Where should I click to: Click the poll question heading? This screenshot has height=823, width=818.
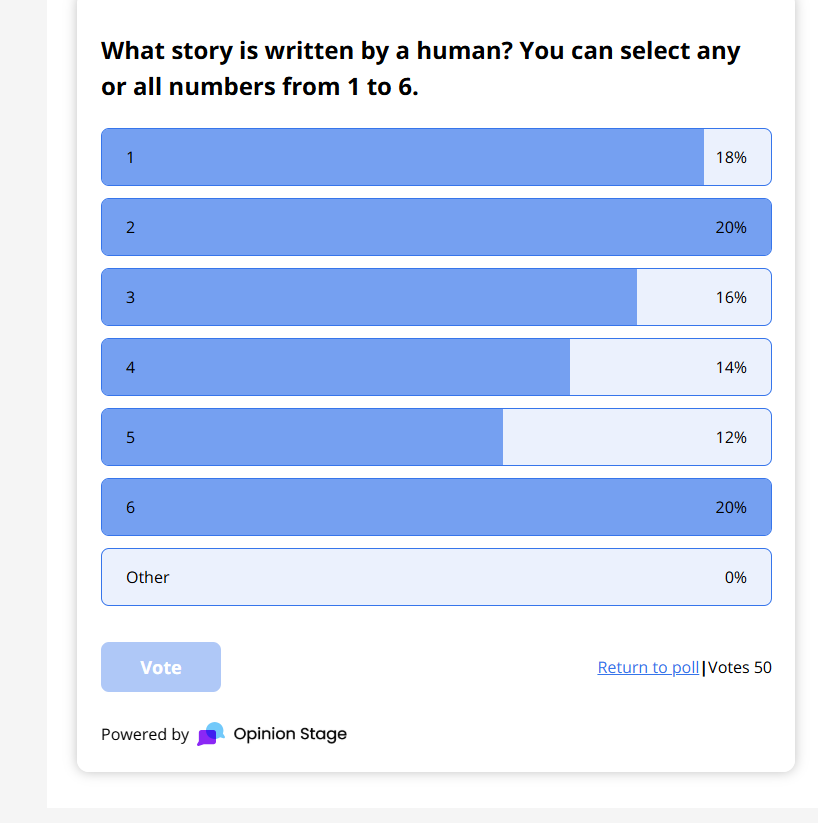pos(420,68)
